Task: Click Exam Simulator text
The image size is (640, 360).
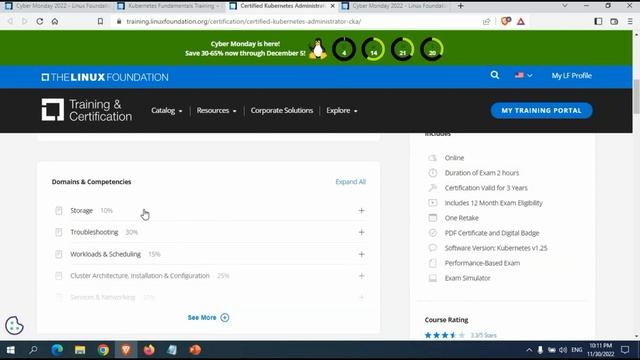Action: tap(467, 278)
